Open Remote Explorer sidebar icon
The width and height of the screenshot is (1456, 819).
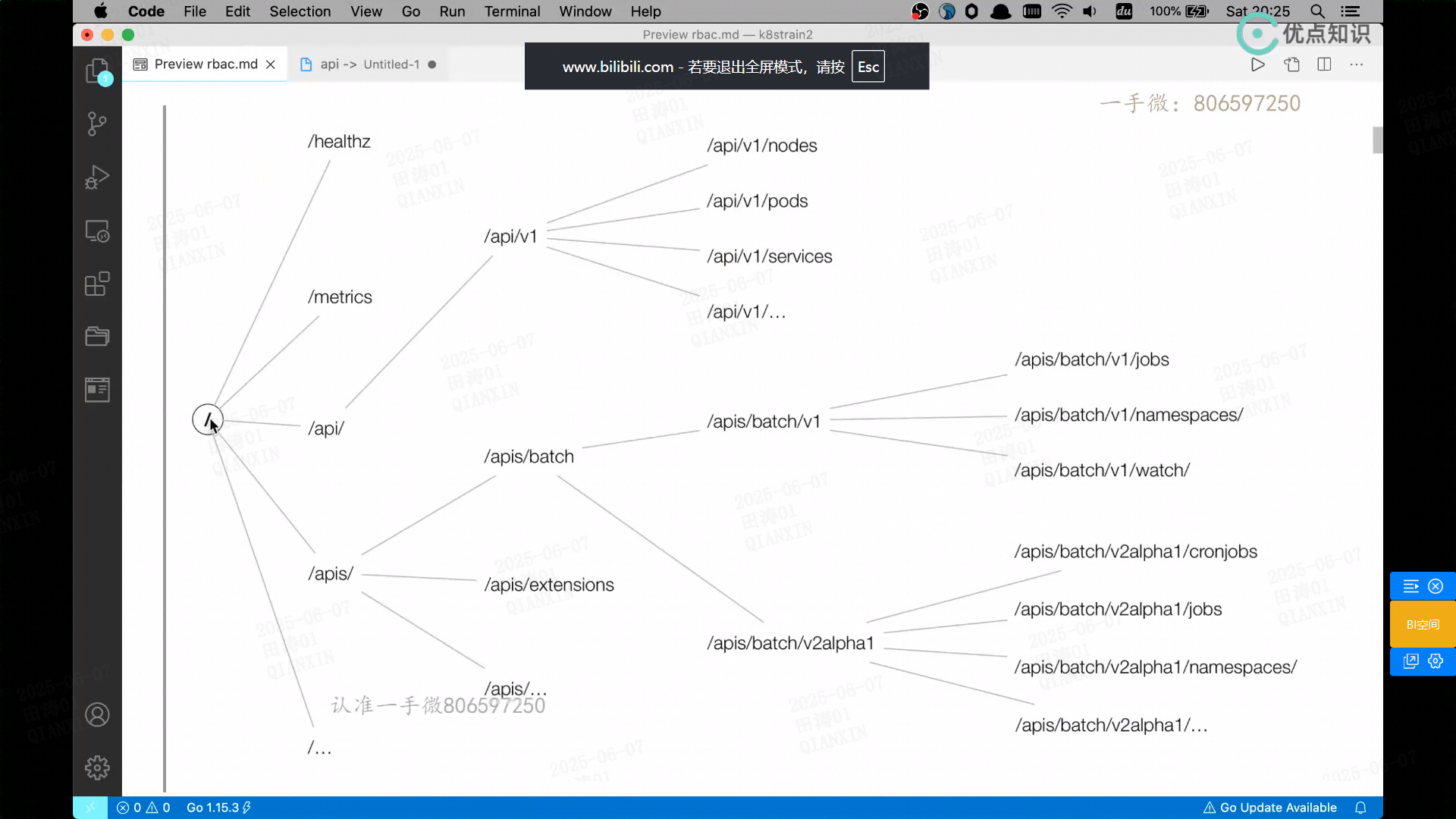click(x=97, y=231)
